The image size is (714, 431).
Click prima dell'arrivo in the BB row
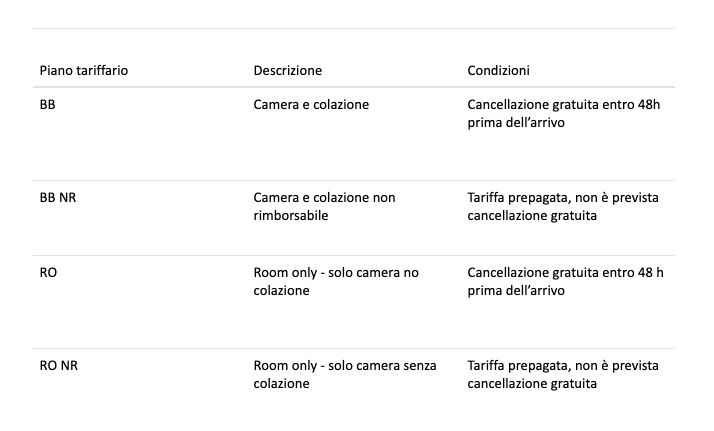[x=516, y=123]
